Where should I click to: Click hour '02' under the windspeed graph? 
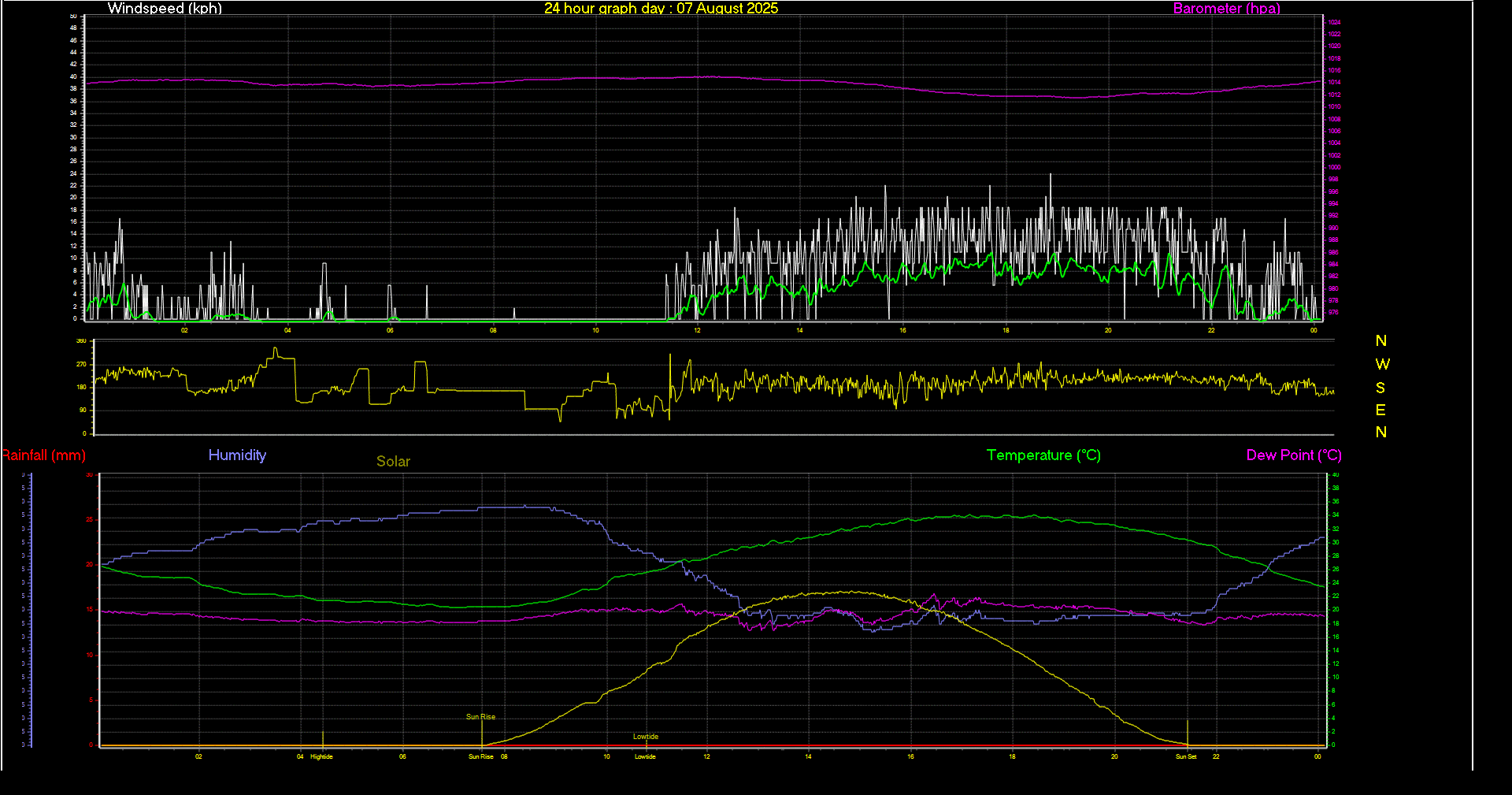coord(184,330)
